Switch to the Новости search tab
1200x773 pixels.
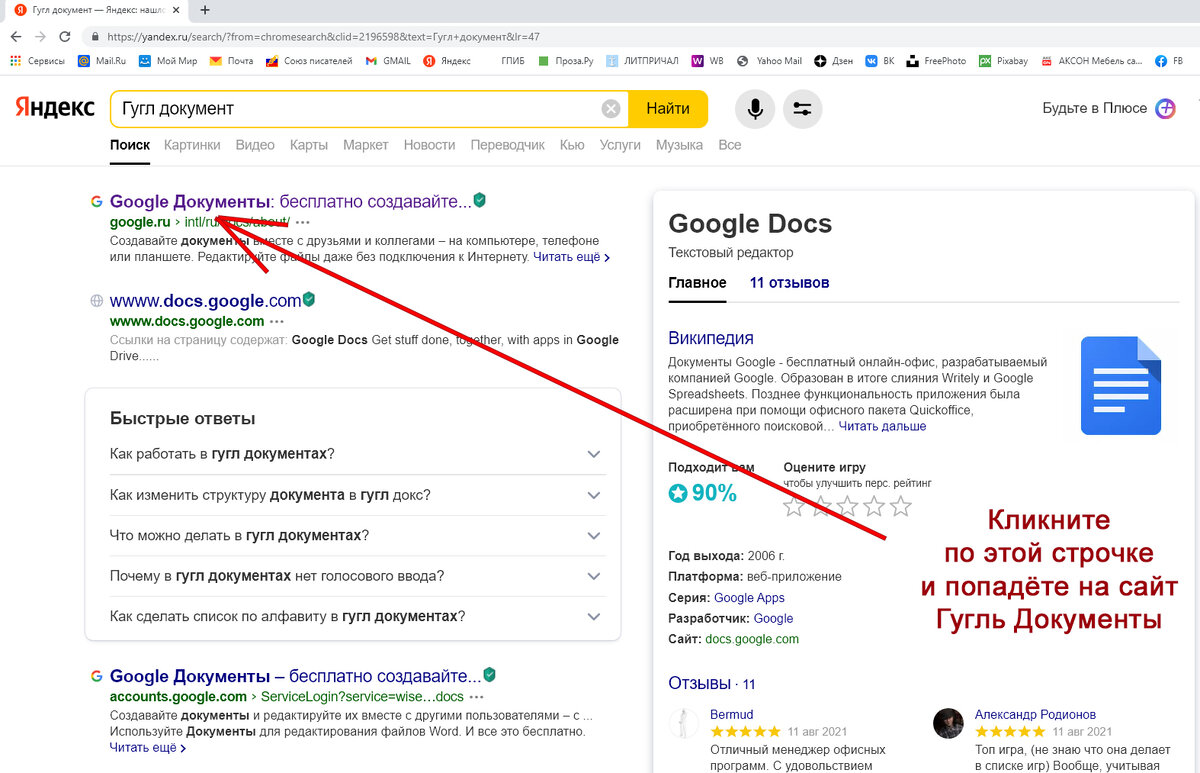click(429, 145)
